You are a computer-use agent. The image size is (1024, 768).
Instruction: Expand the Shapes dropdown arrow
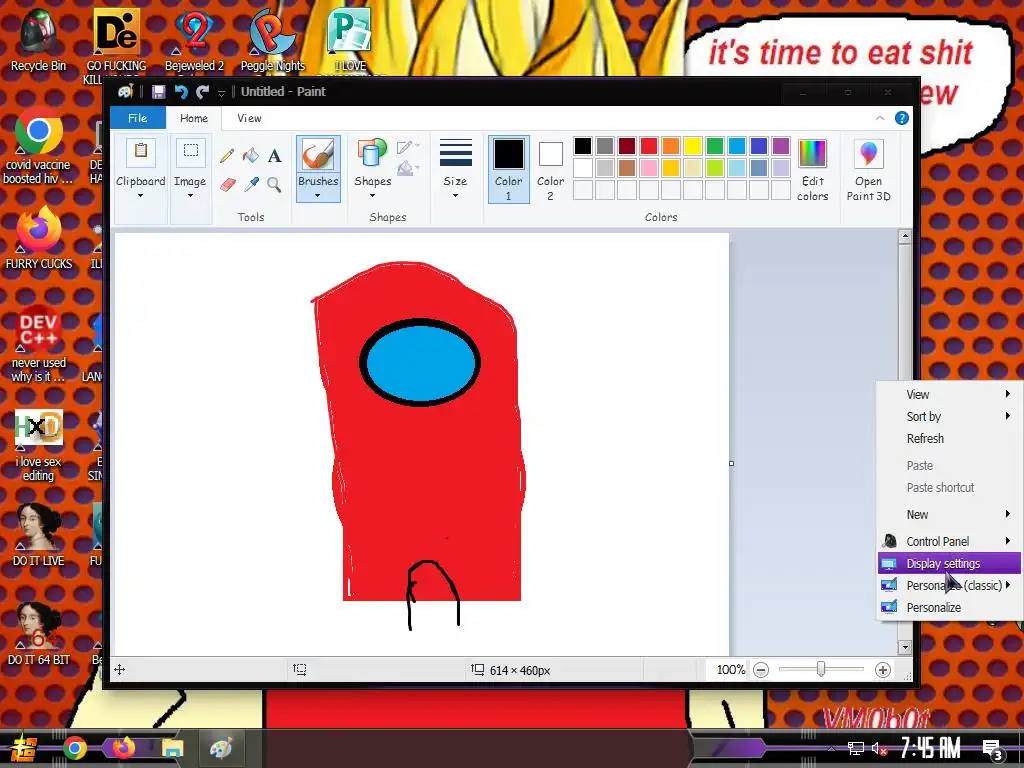372,195
